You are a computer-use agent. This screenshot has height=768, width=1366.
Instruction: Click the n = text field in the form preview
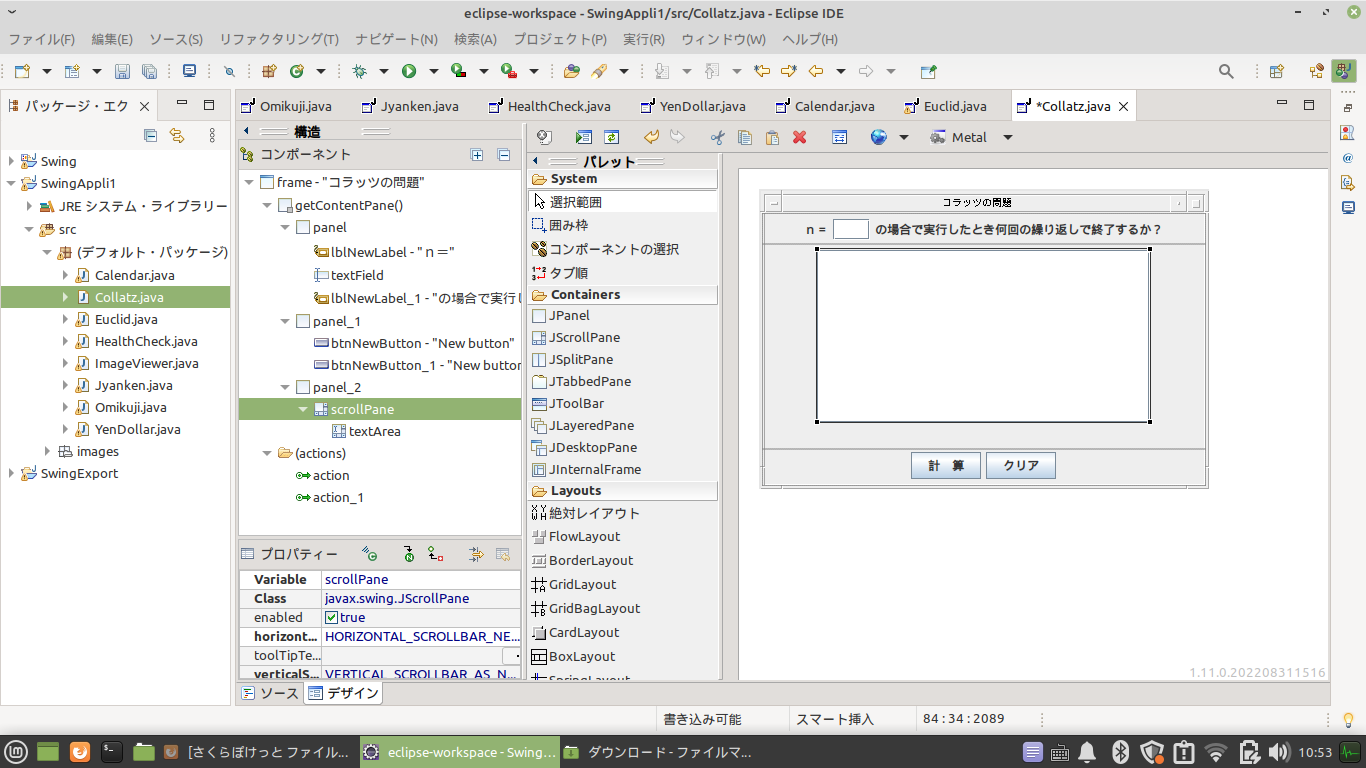coord(850,229)
